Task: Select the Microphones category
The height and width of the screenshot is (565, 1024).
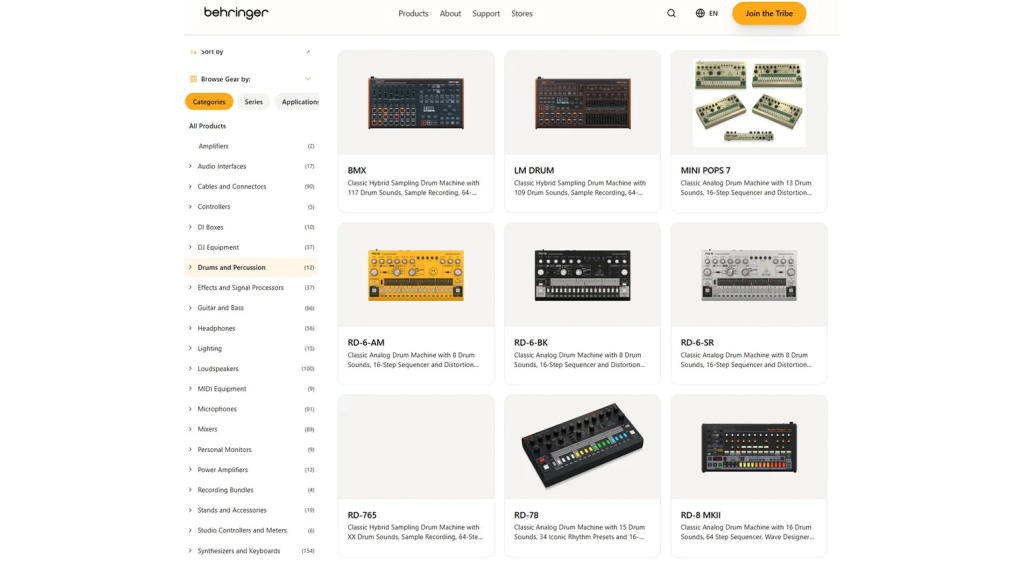Action: point(217,409)
